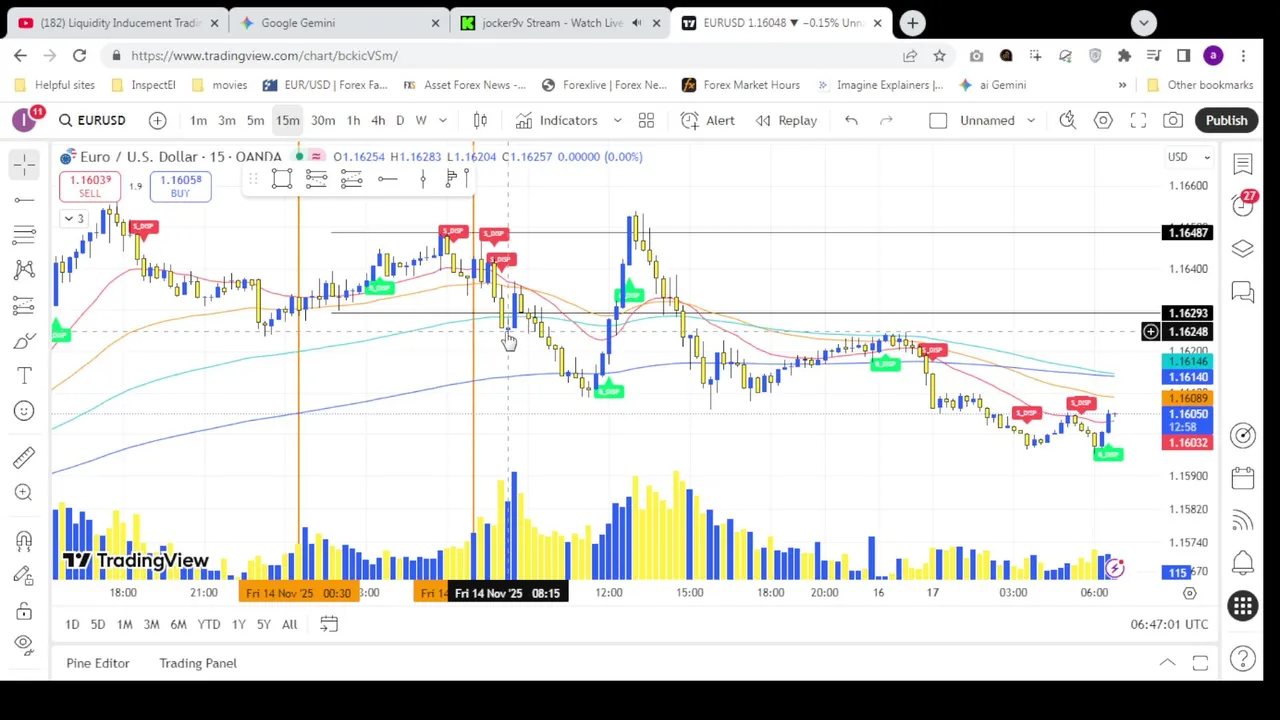
Task: Open the alerts panel with 27 badge
Action: [x=1243, y=204]
